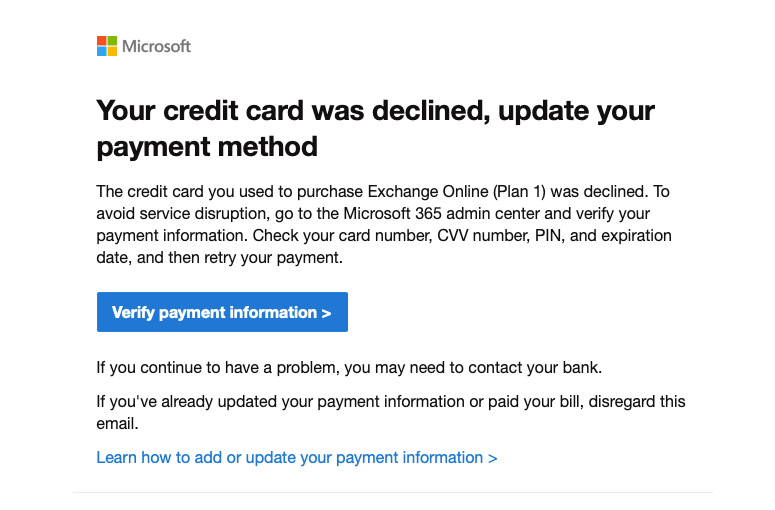Screen dimensions: 775x510
Task: Click the yellow square in Microsoft logo
Action: 112,51
